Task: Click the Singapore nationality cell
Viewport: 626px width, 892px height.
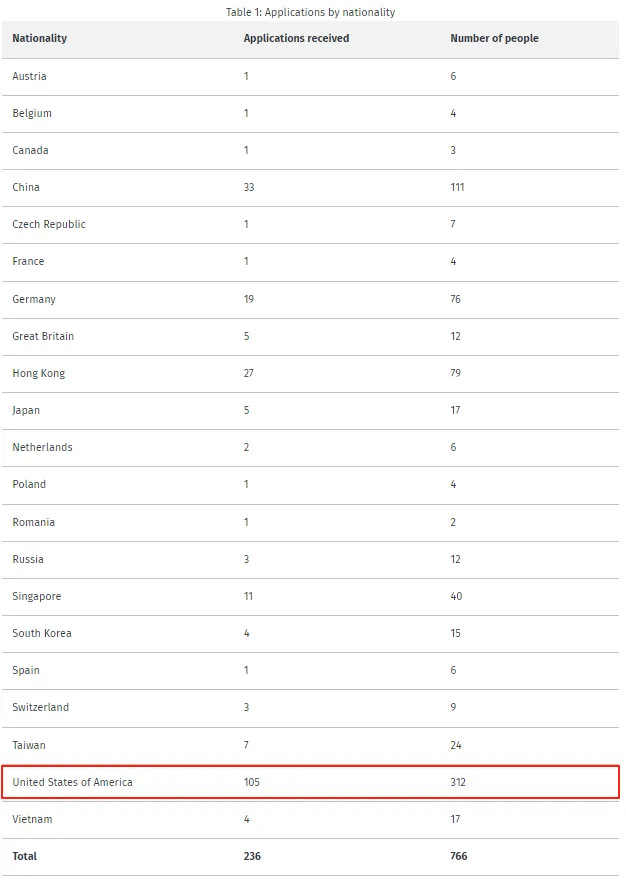Action: [x=37, y=597]
